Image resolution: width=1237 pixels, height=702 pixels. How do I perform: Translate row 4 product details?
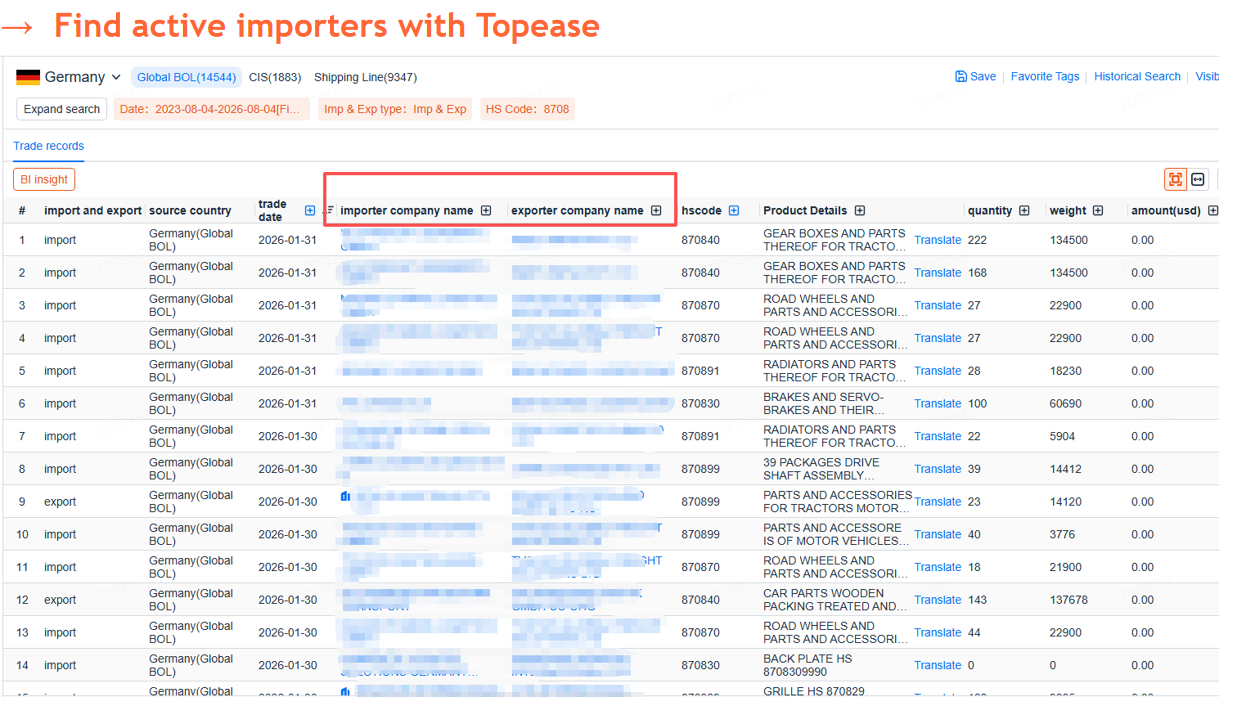click(937, 338)
